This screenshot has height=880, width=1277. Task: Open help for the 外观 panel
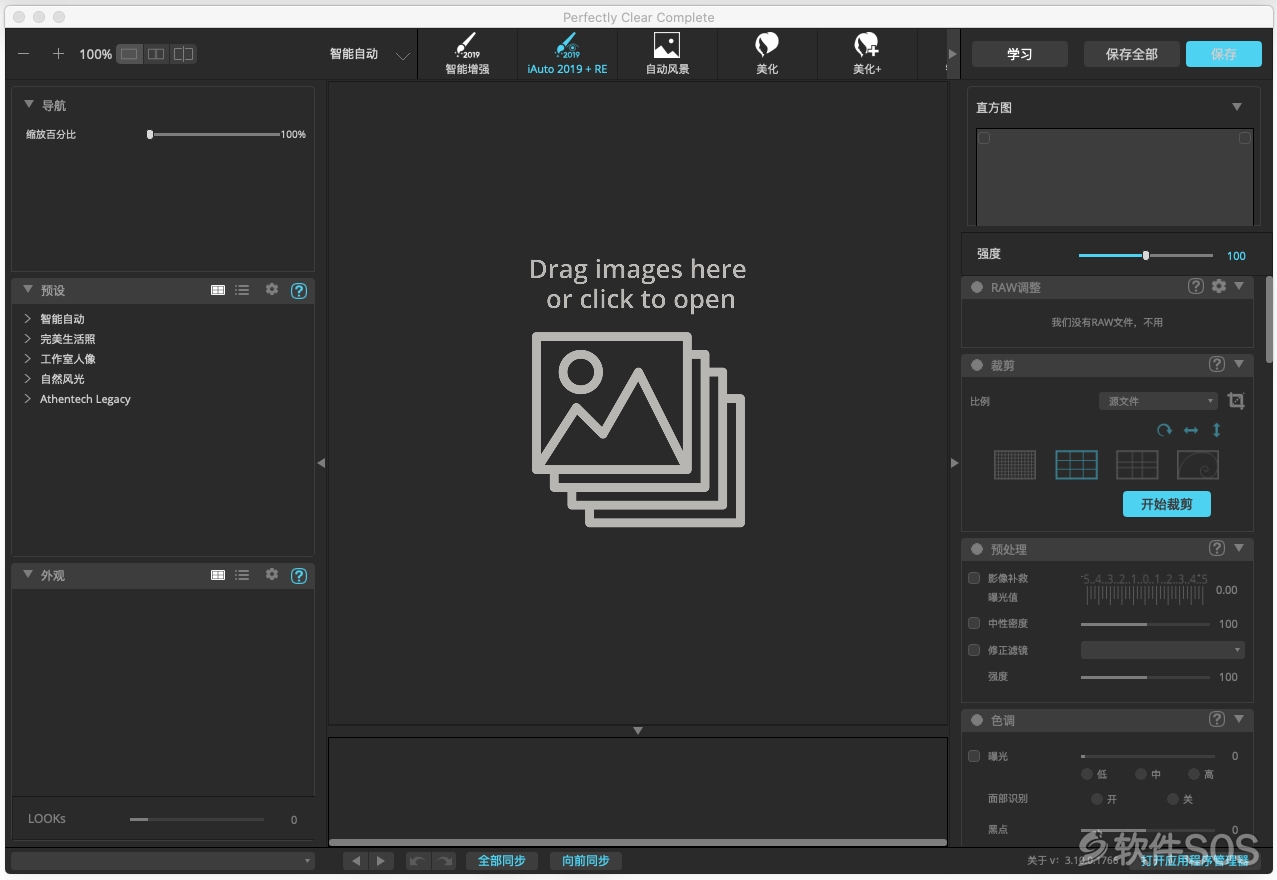point(298,576)
